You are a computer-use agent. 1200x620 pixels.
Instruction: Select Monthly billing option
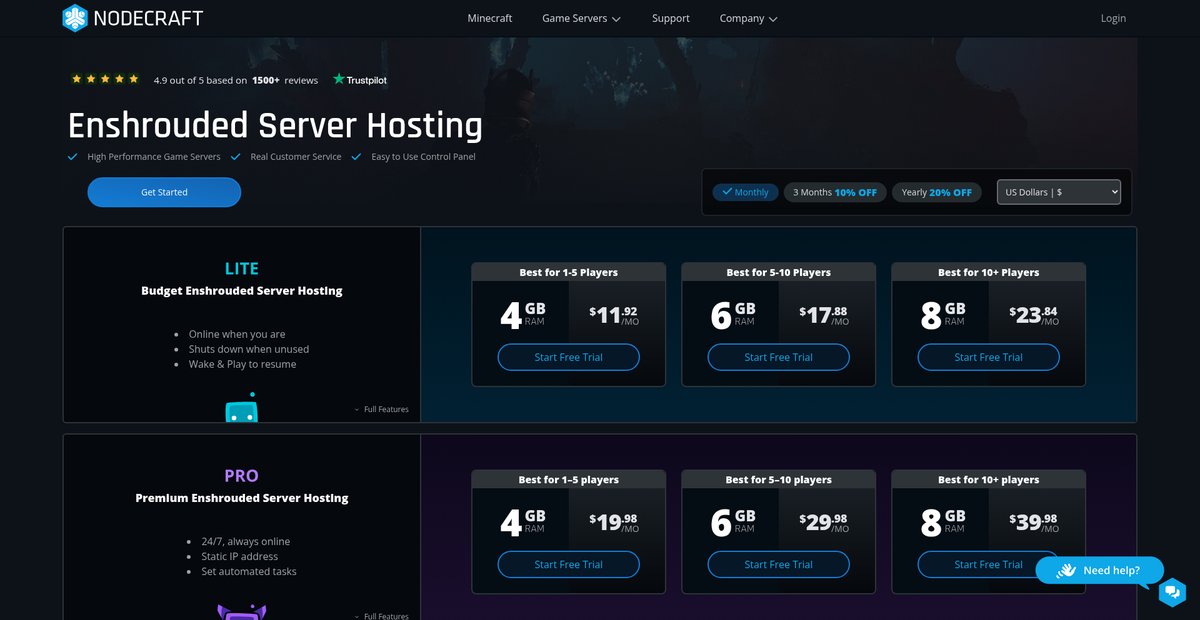click(x=745, y=192)
